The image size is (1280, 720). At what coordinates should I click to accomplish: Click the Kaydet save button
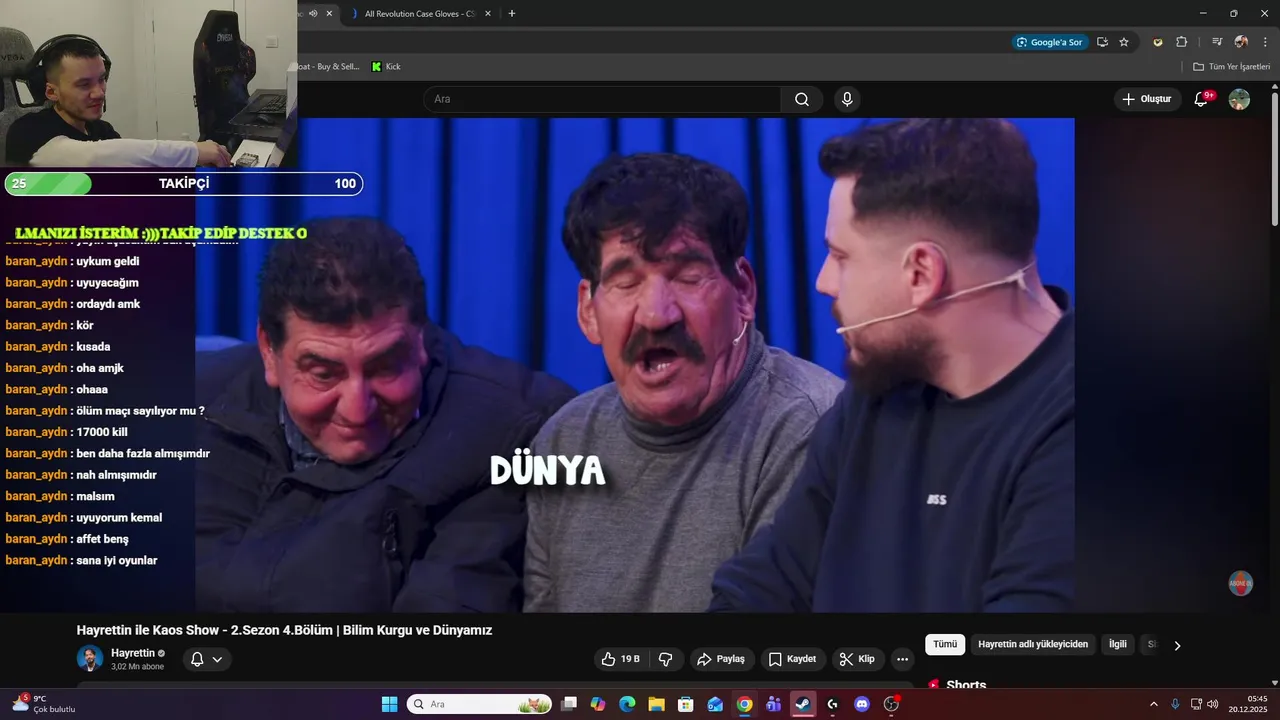click(792, 659)
